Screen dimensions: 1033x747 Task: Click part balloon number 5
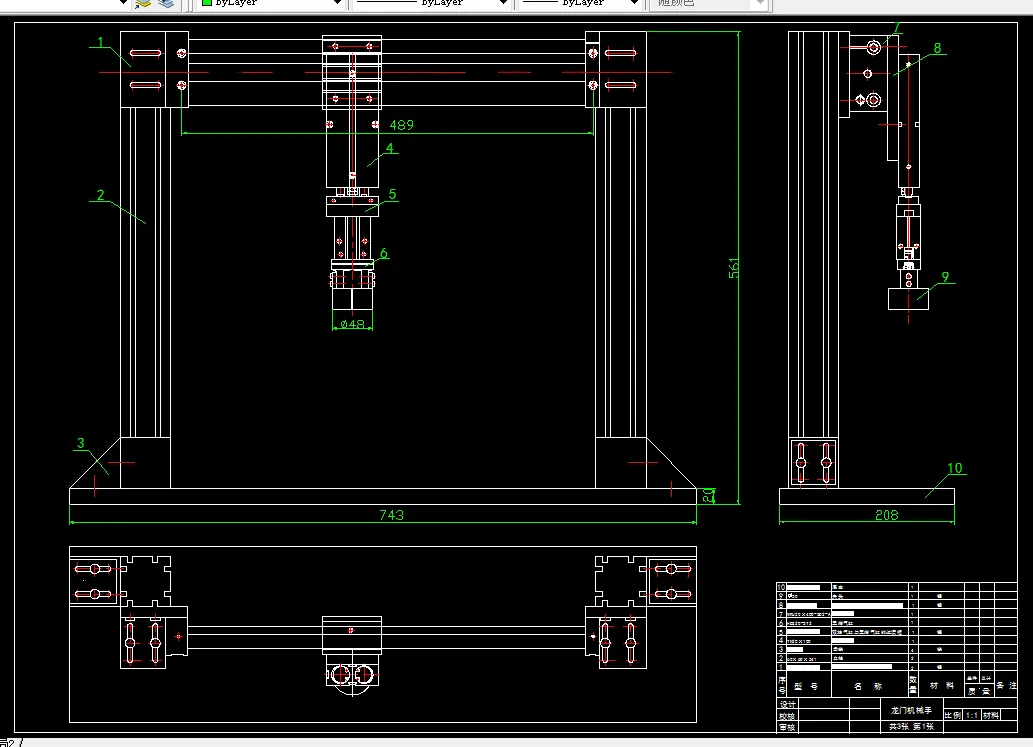[393, 194]
